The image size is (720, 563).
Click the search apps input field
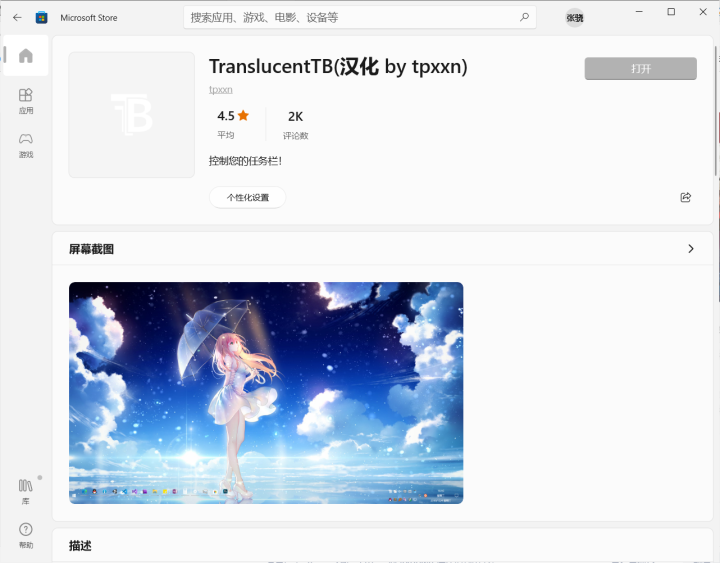point(360,17)
